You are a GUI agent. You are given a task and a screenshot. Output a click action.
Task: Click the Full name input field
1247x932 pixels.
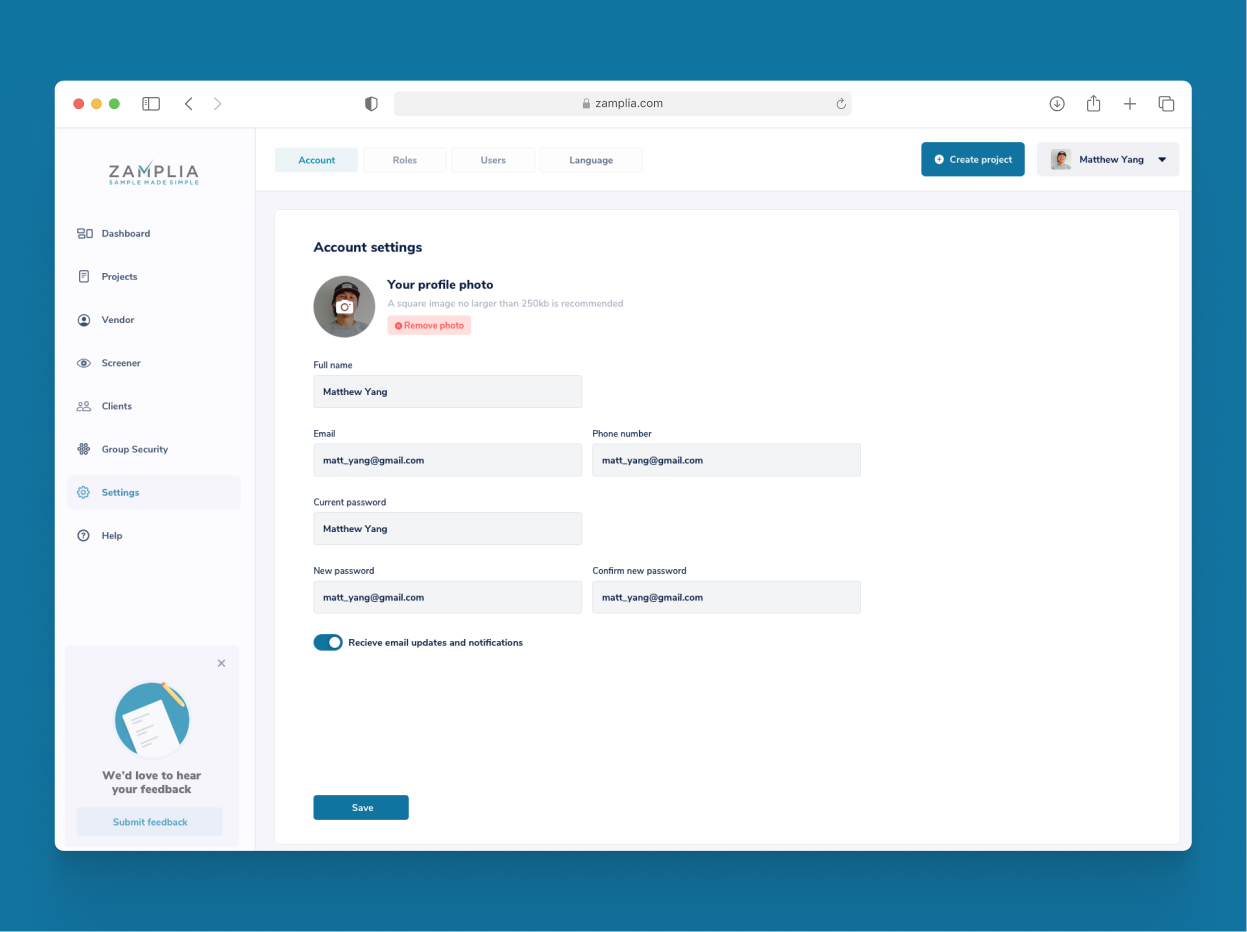click(x=447, y=392)
